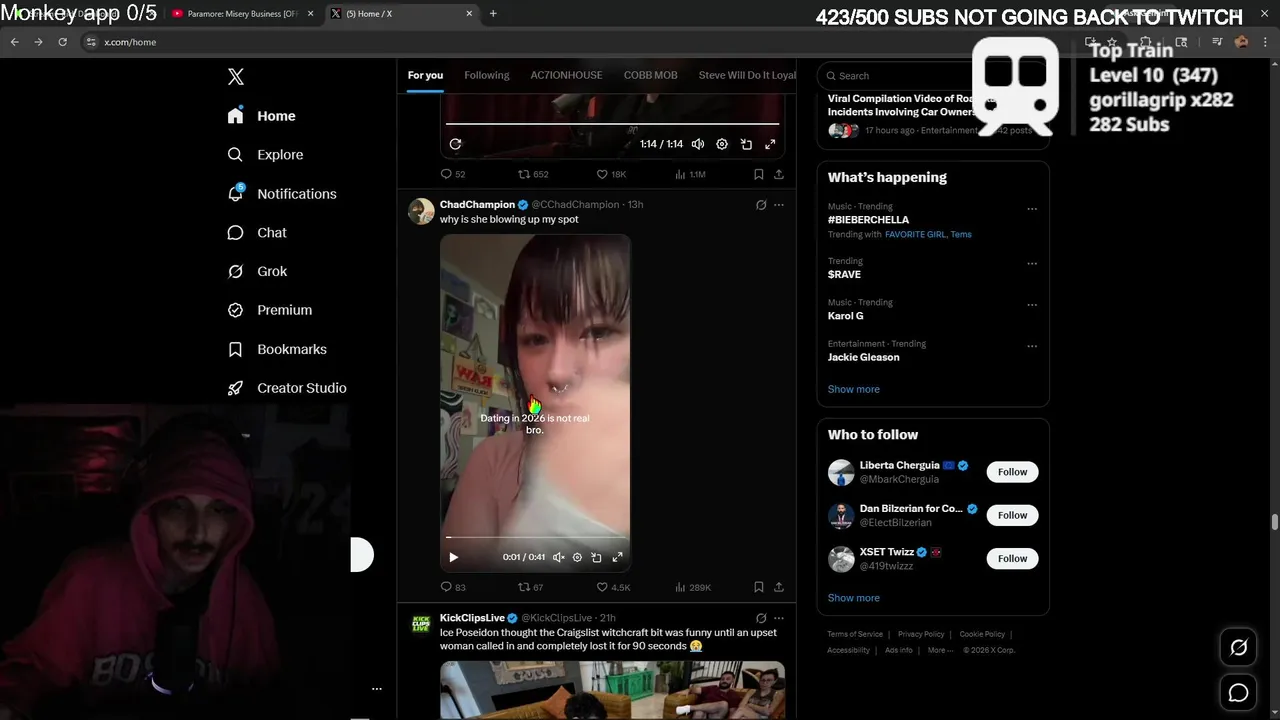1280x720 pixels.
Task: Show more trends in What's happening
Action: pos(853,389)
